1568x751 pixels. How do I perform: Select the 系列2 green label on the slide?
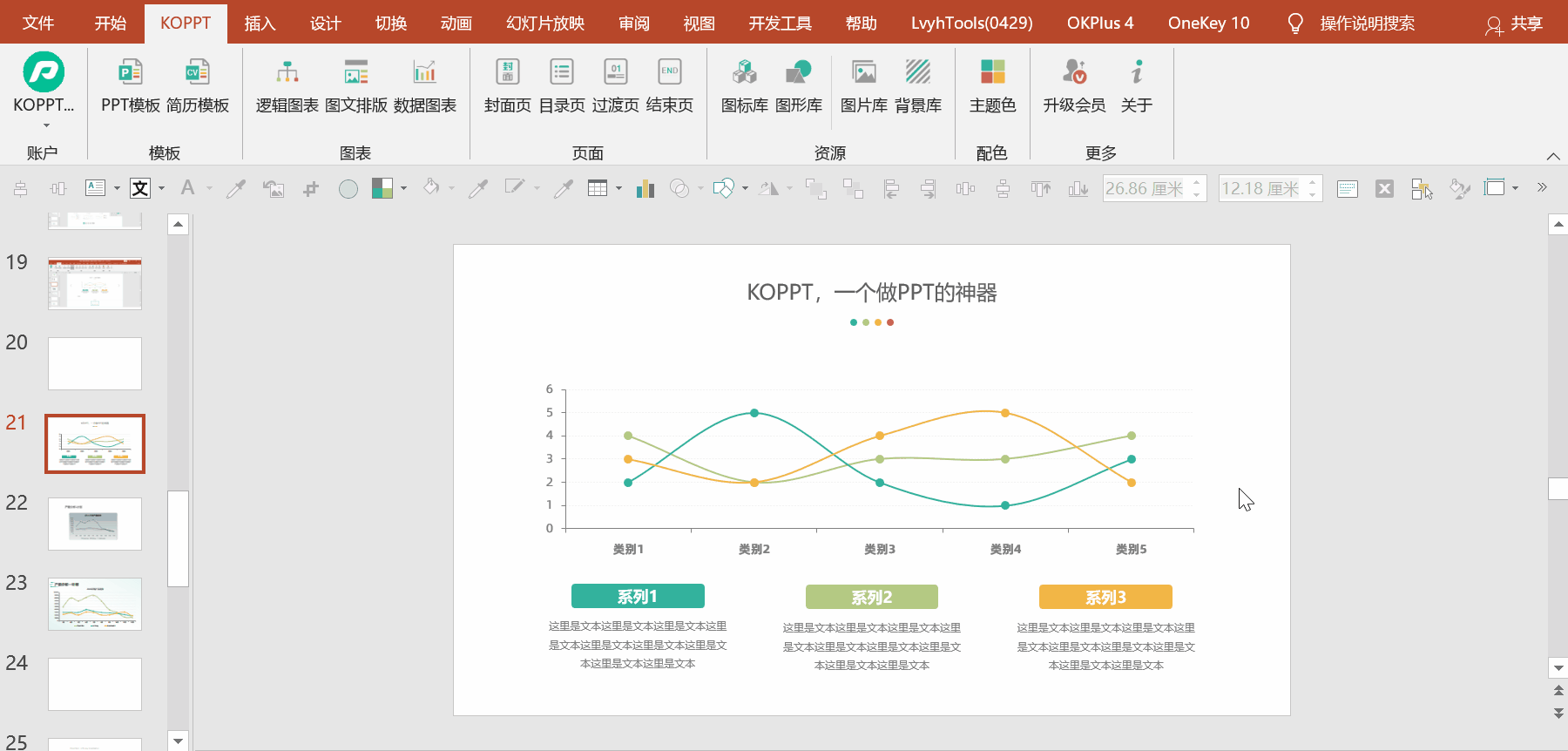click(872, 597)
